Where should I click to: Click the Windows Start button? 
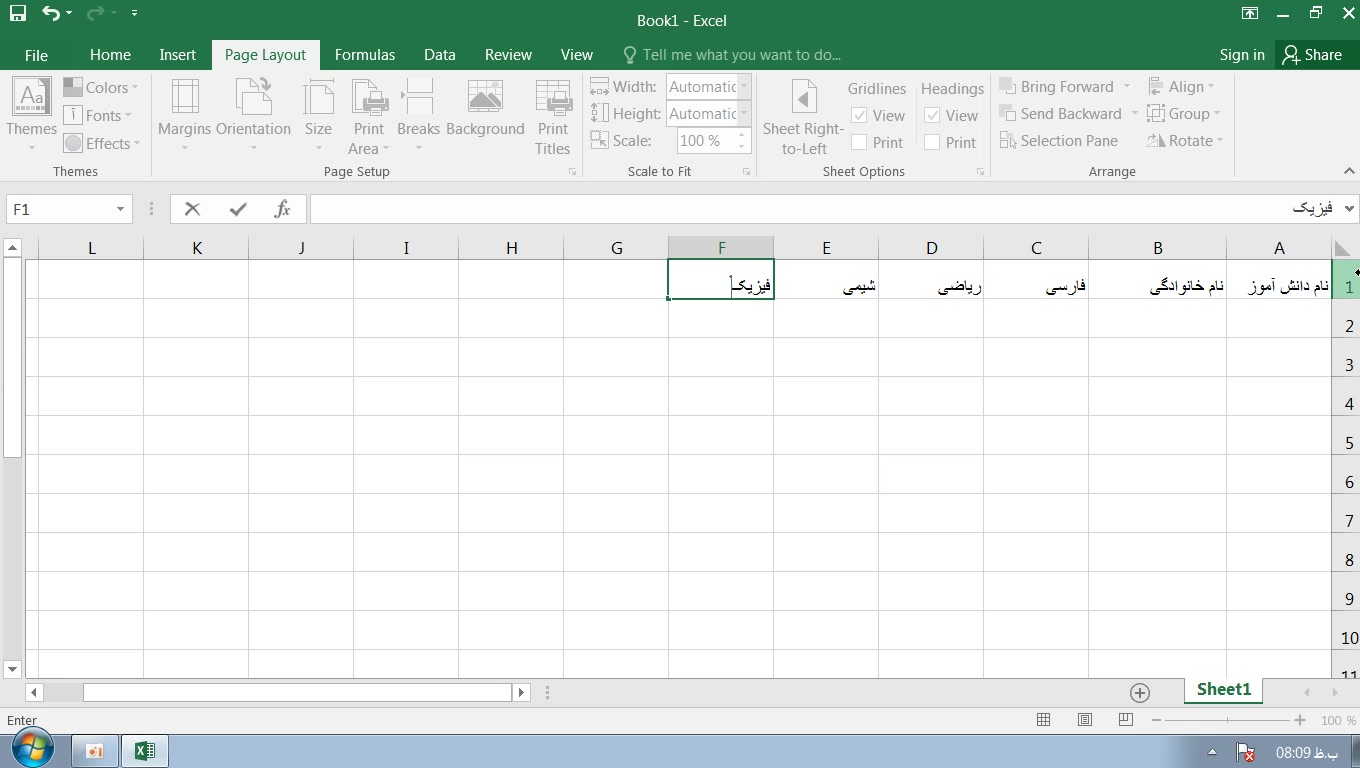[x=32, y=750]
